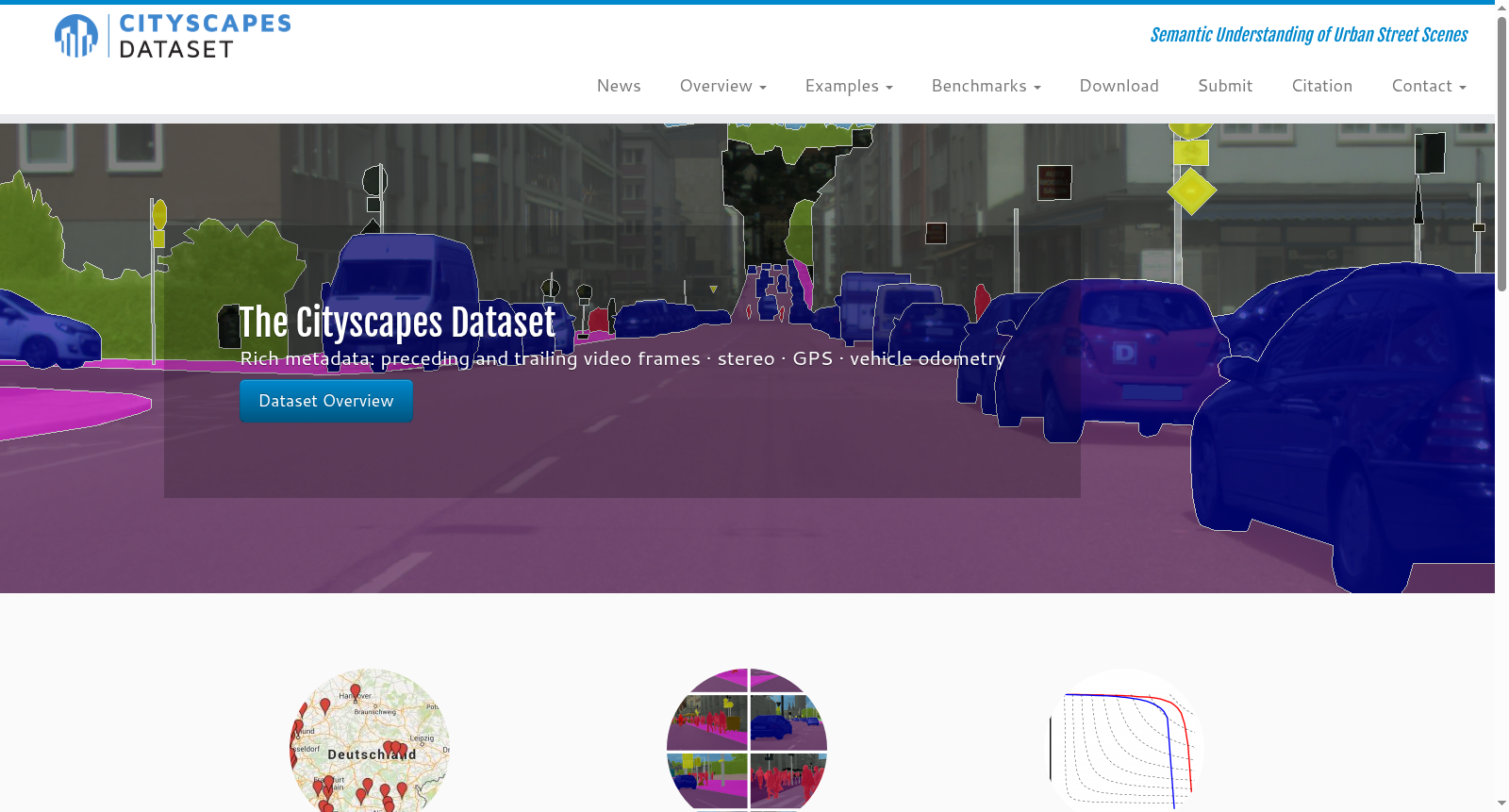The width and height of the screenshot is (1509, 812).
Task: Go to the Download page
Action: (1119, 86)
